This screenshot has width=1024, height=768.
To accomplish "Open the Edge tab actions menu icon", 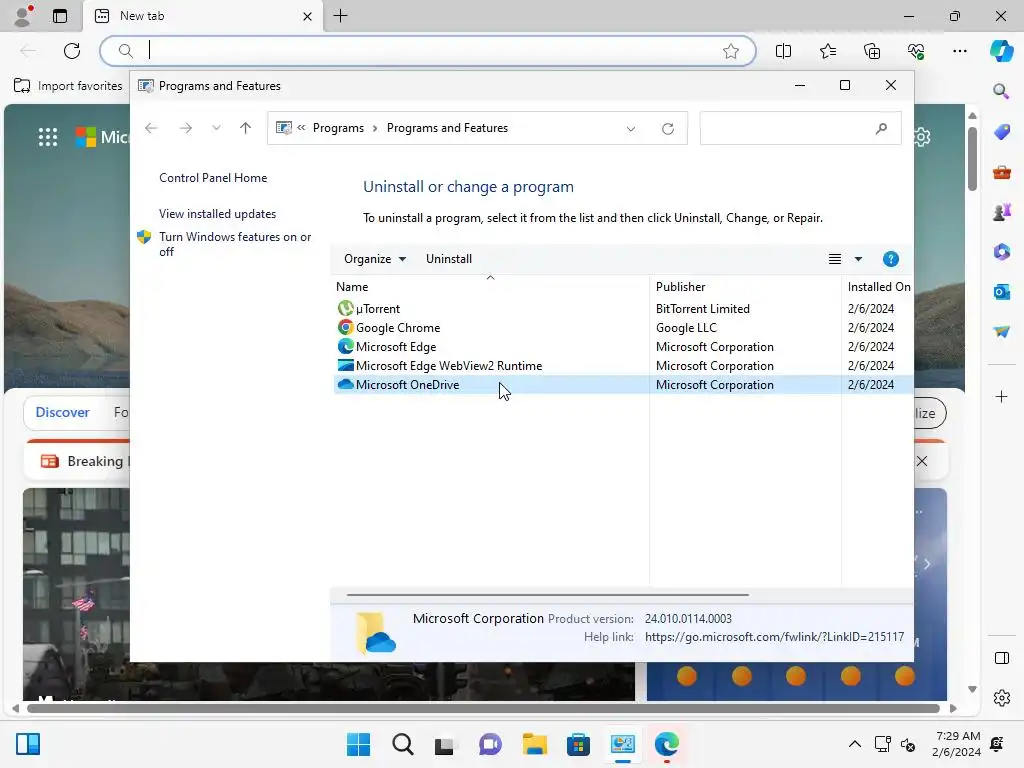I will tap(60, 16).
